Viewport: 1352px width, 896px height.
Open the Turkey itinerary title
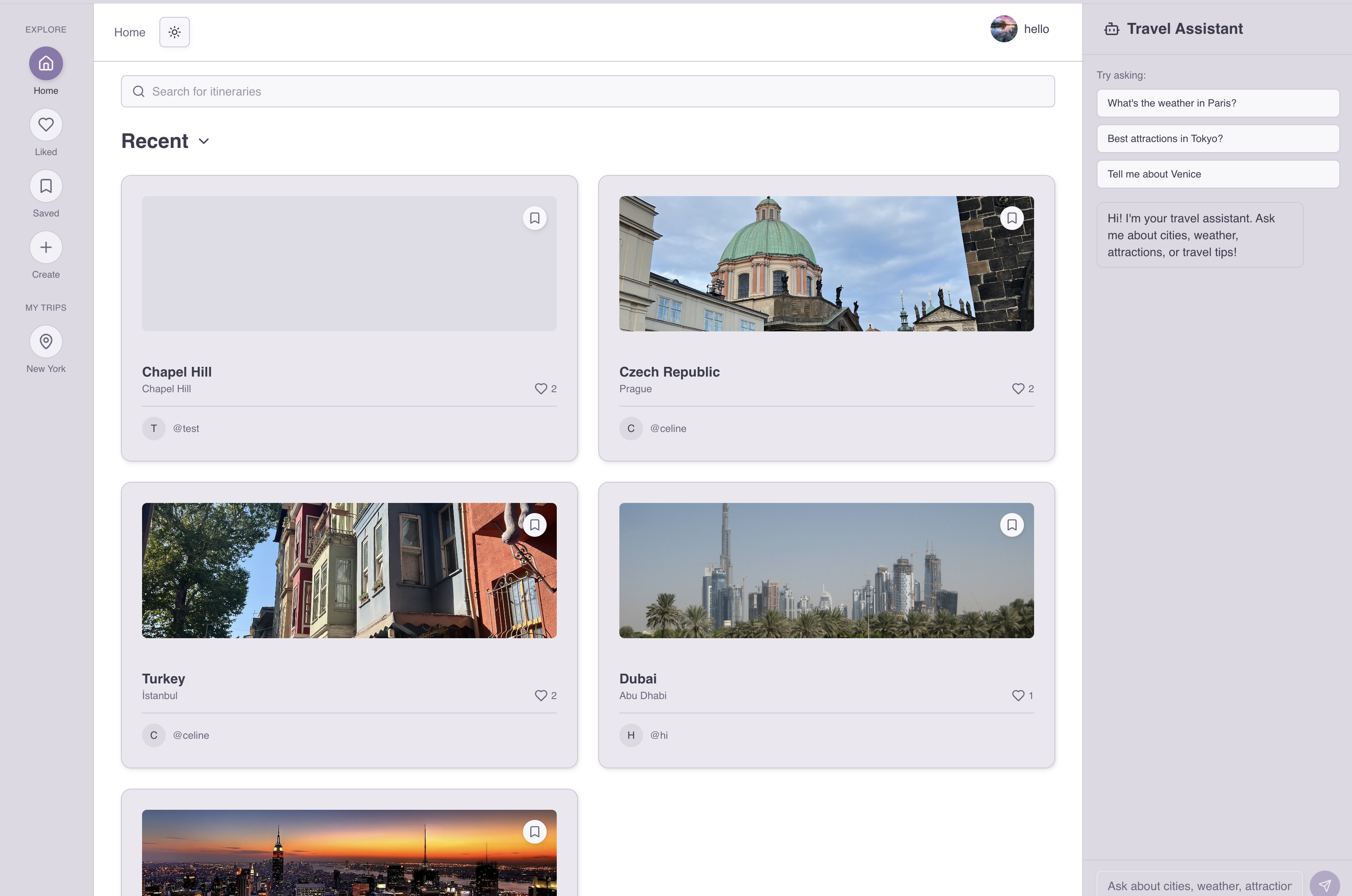point(164,679)
